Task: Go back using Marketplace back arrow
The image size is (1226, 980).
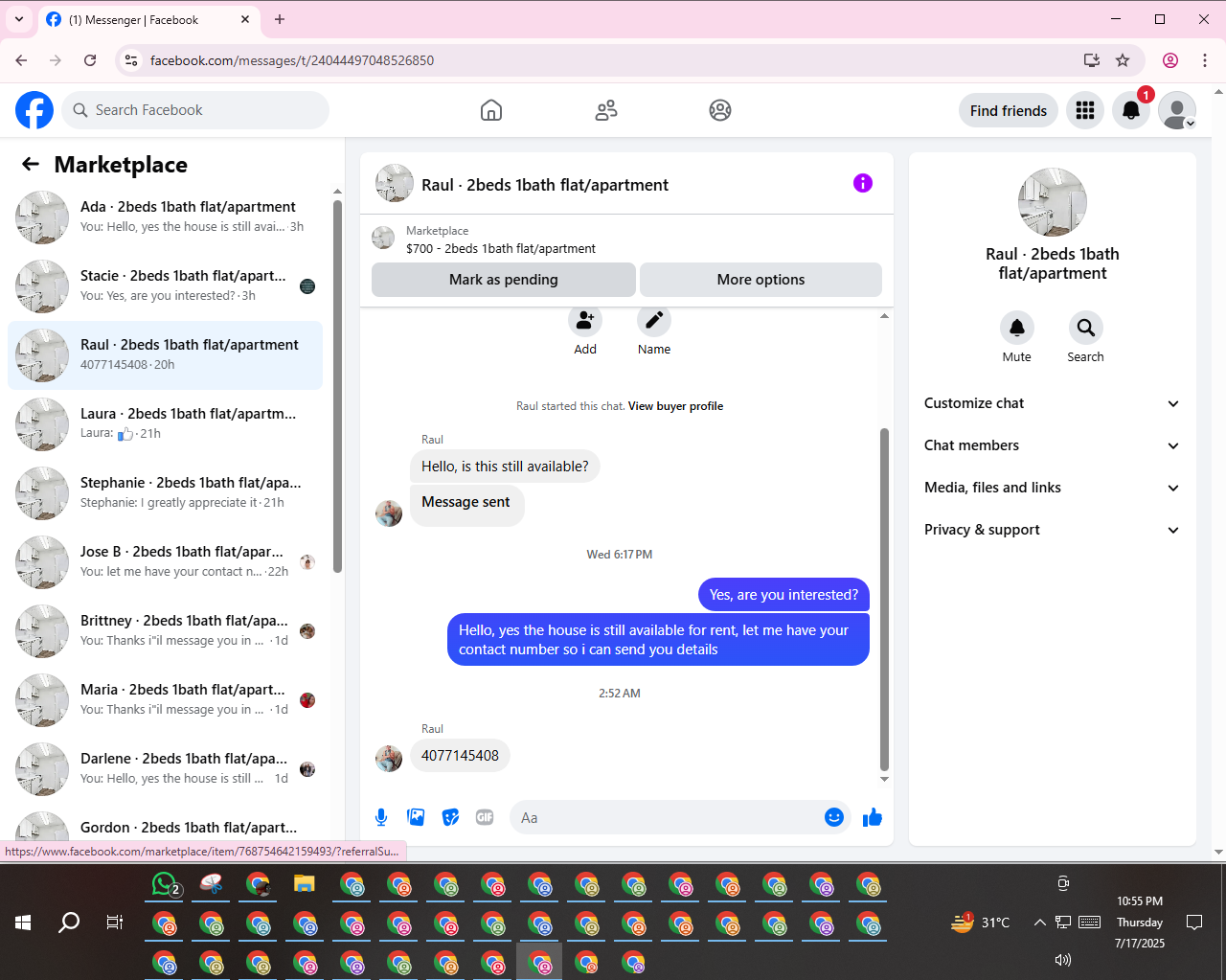Action: 31,165
